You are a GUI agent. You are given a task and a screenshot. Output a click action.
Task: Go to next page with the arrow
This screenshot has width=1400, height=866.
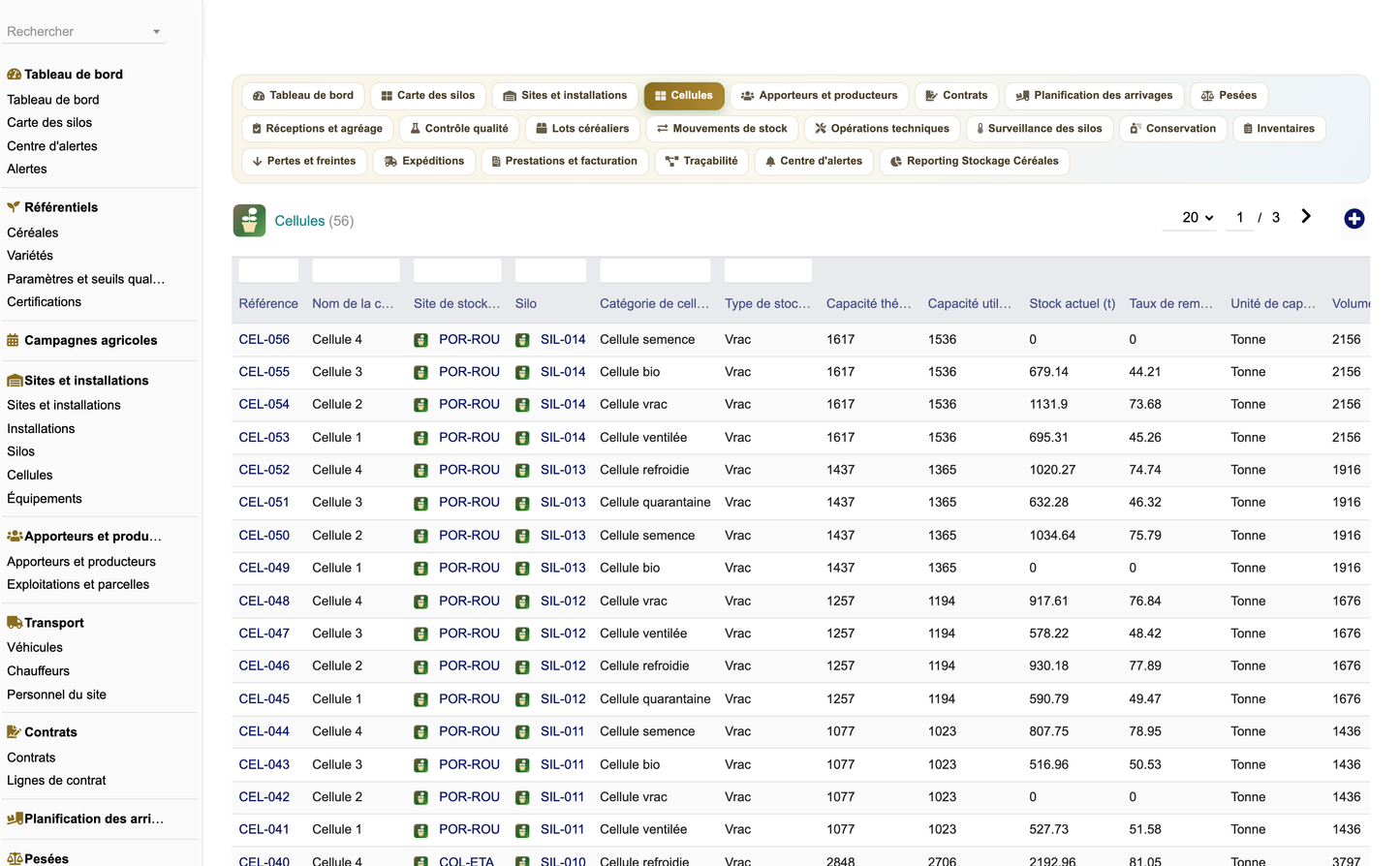1306,216
